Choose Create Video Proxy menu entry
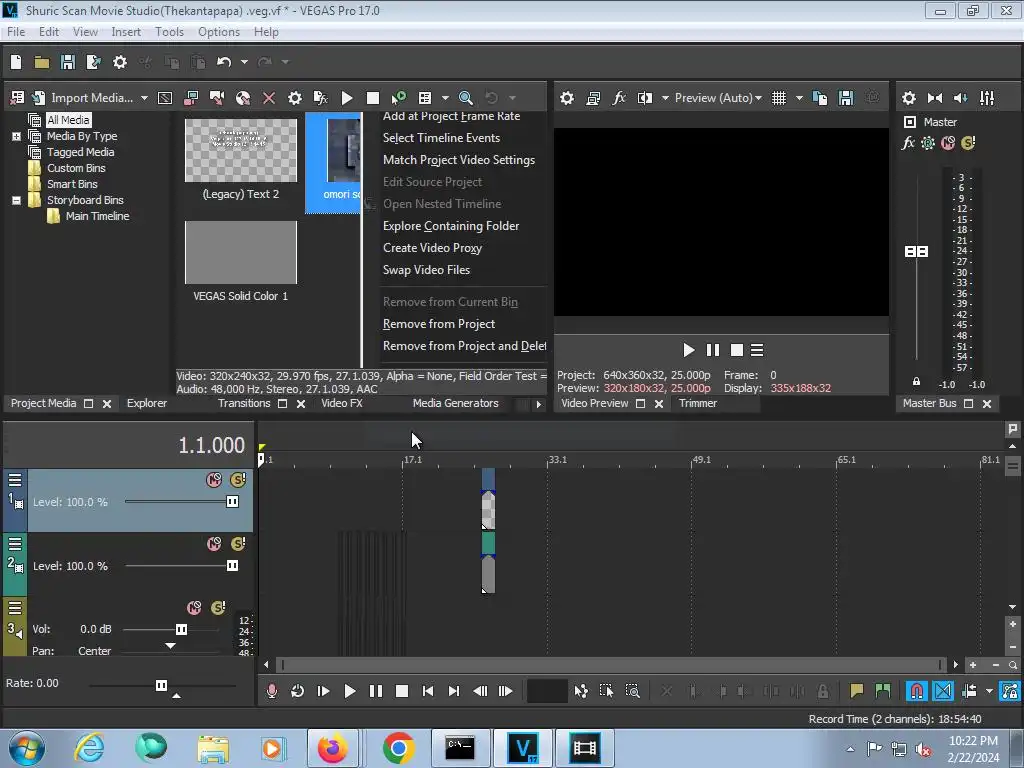1024x768 pixels. 432,248
